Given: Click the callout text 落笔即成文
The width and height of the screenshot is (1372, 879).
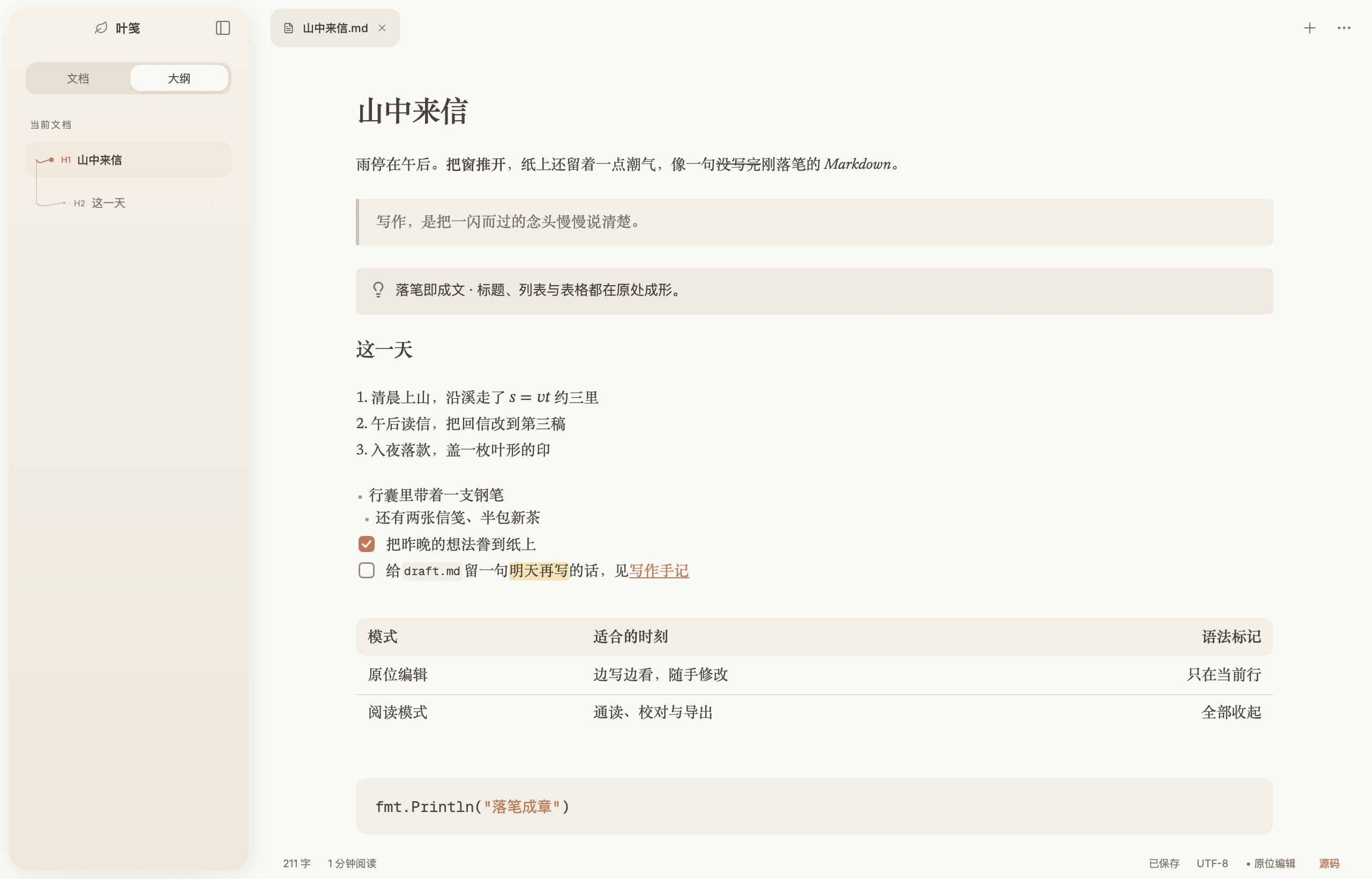Looking at the screenshot, I should 539,290.
